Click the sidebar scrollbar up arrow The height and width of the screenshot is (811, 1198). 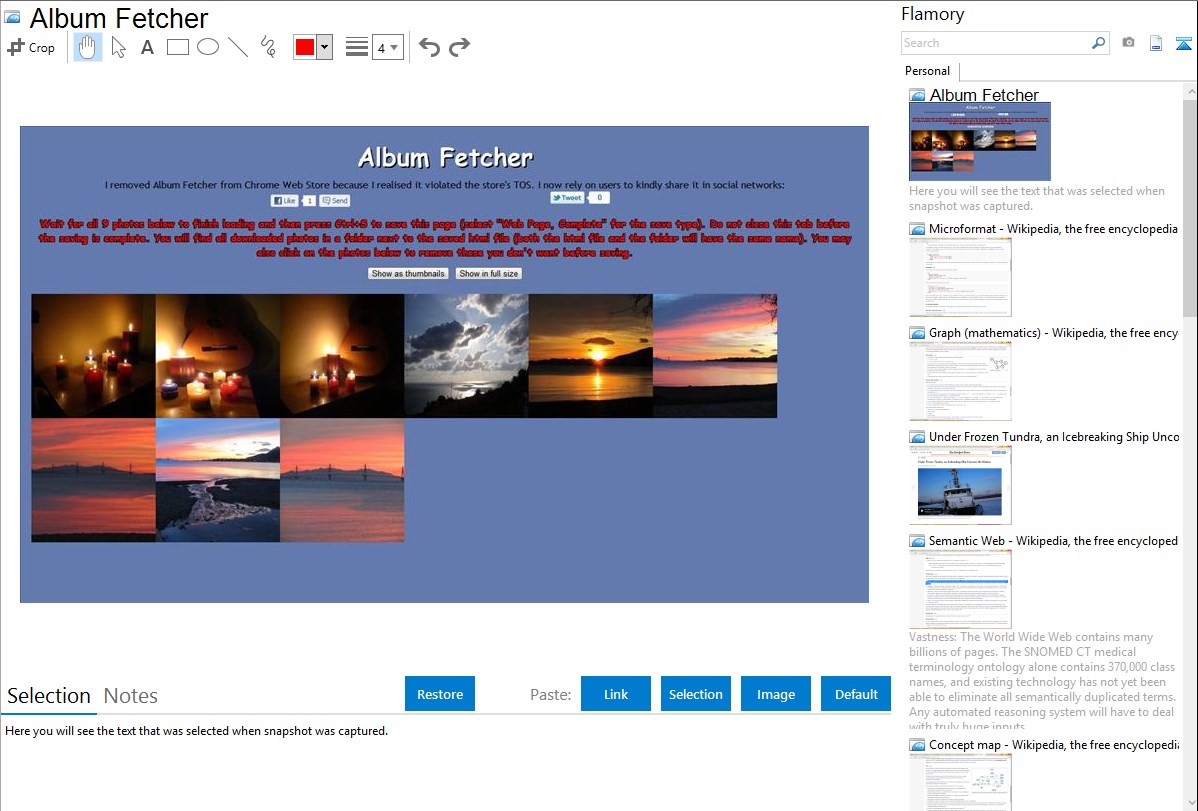click(x=1190, y=91)
